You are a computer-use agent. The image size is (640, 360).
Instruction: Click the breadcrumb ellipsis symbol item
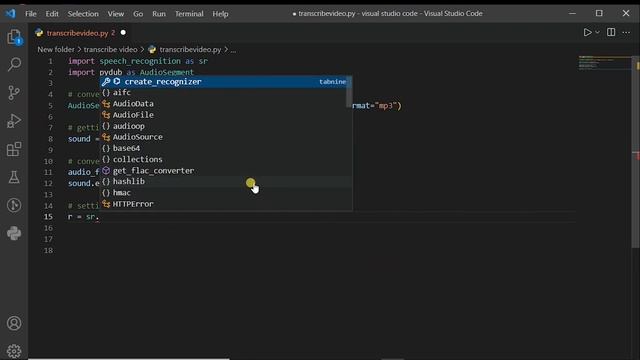click(233, 50)
